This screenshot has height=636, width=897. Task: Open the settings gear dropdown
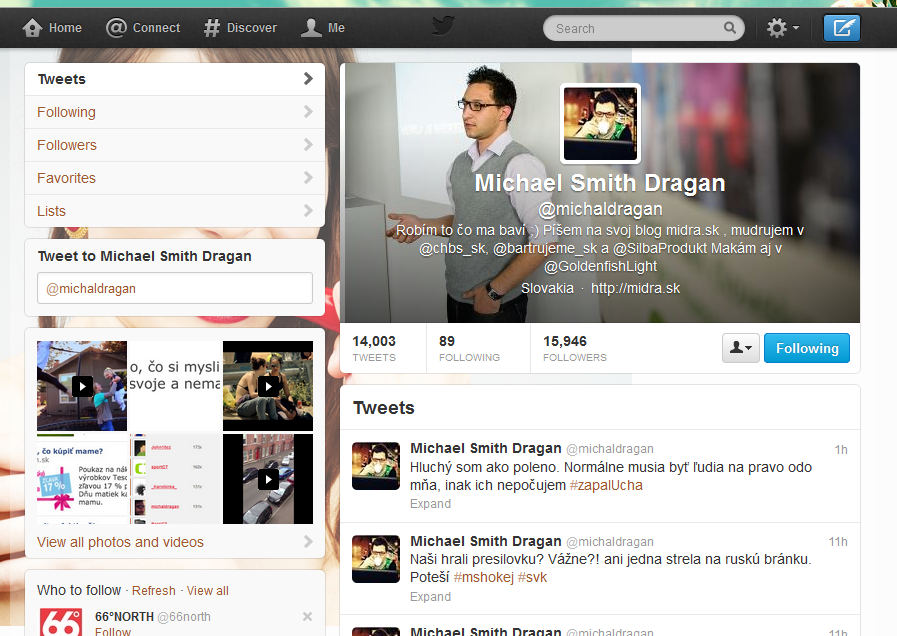coord(782,27)
